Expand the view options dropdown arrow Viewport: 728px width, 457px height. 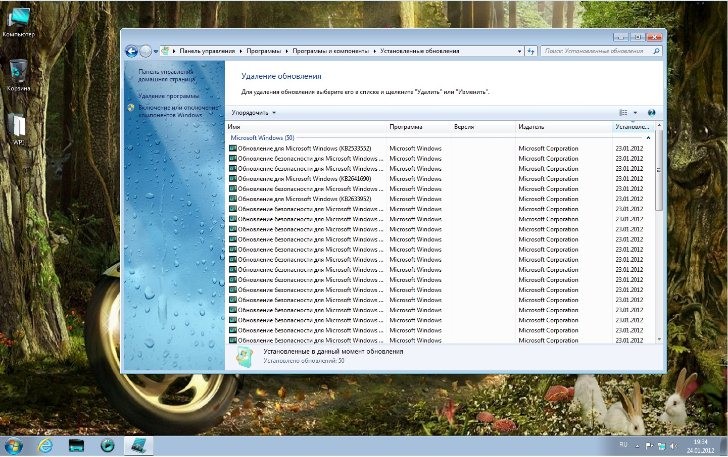click(635, 113)
